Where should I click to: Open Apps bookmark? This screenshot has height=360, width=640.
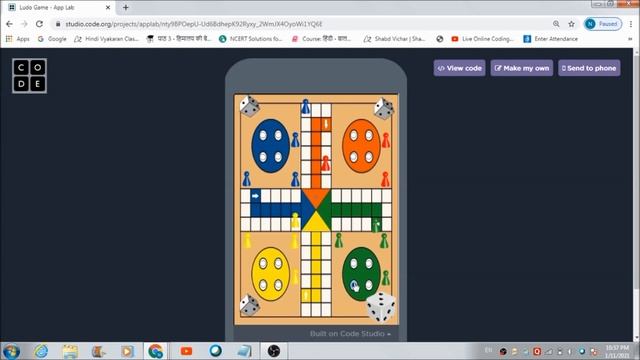(x=18, y=39)
